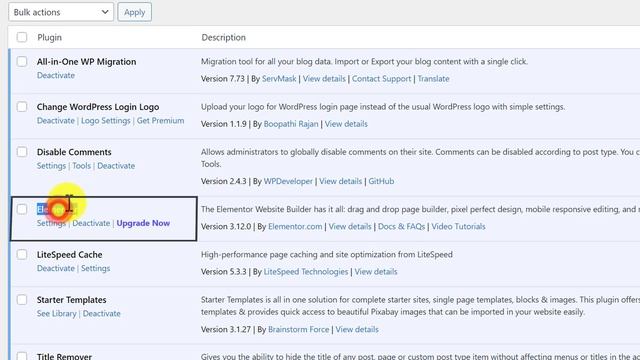Deactivate LiteSpeed Cache plugin
Image resolution: width=640 pixels, height=360 pixels.
56,268
